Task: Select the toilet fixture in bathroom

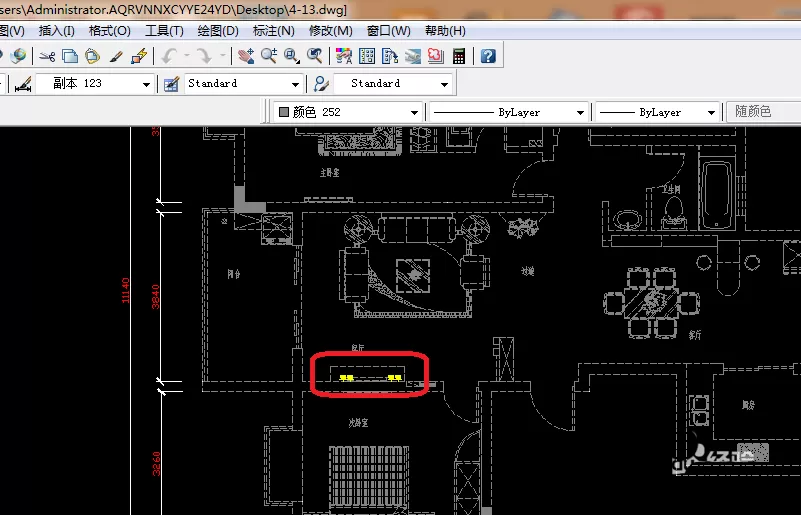Action: [x=674, y=213]
